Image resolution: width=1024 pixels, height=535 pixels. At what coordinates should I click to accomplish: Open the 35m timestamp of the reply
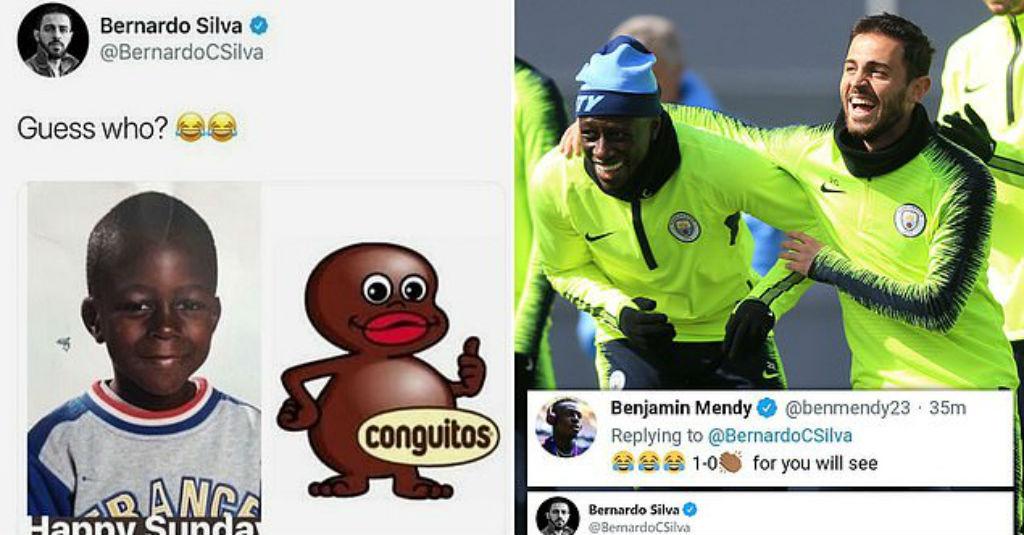click(947, 408)
